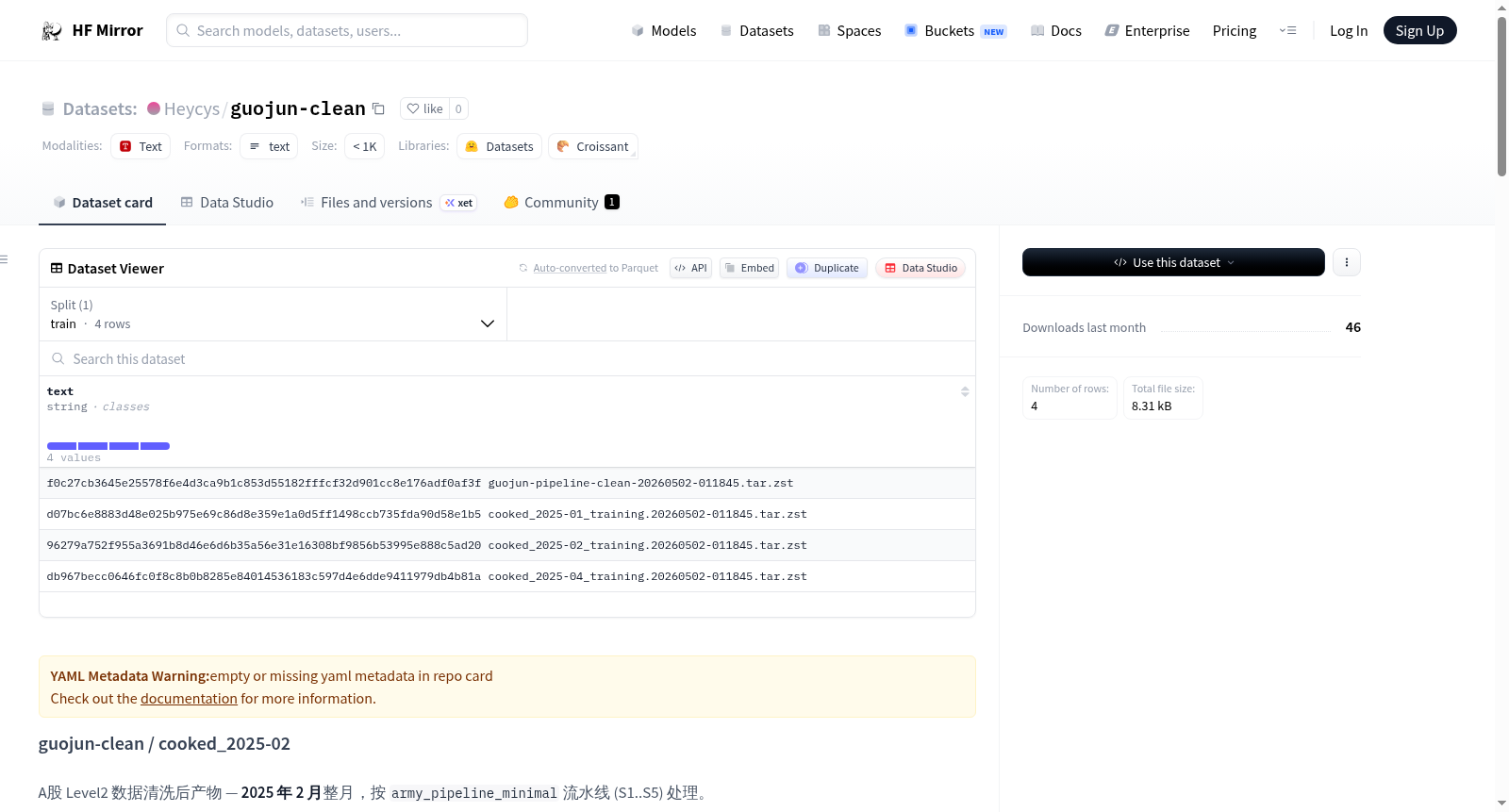Click the HF Mirror logo icon
Screen dimensions: 1509x812
coord(52,31)
